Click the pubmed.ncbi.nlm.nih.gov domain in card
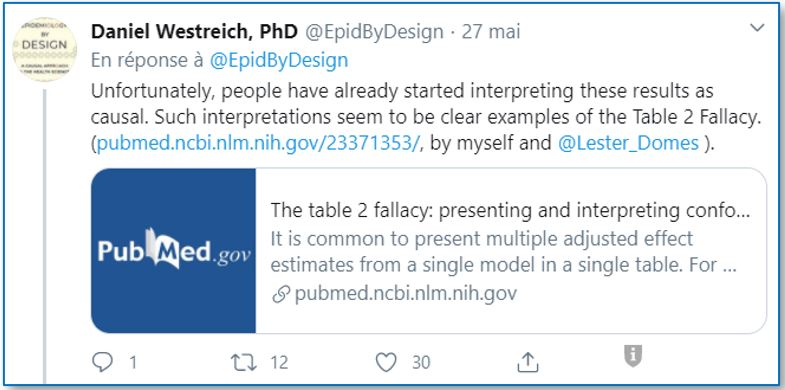Viewport: 785px width, 390px height. (405, 294)
